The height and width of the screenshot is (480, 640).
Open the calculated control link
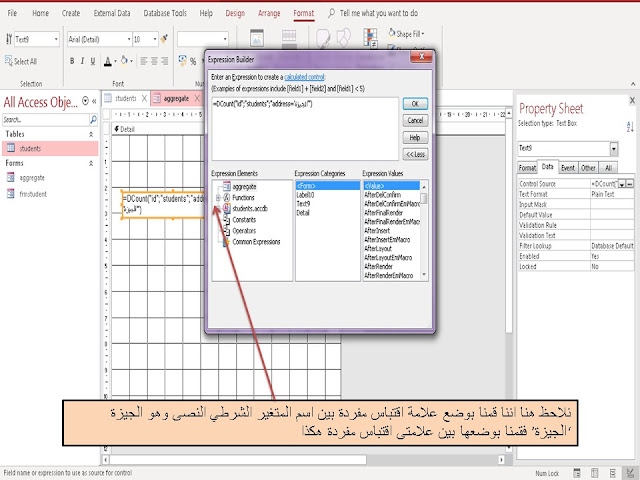304,77
